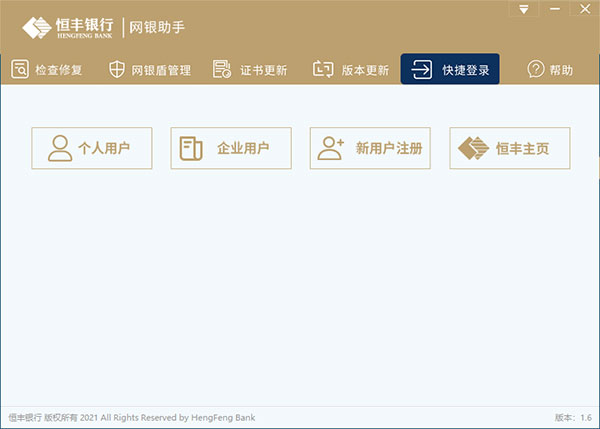Visit 恒丰主页 button

coord(510,148)
